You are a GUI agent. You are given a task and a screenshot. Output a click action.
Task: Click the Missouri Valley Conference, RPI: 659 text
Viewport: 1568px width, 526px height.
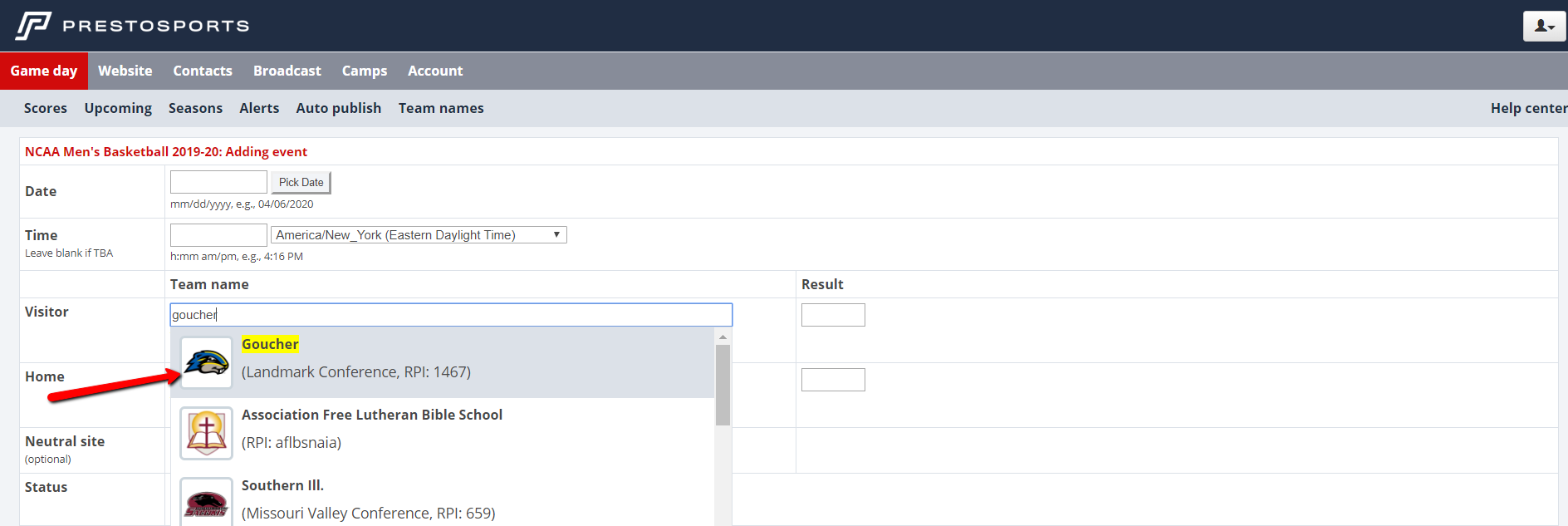pyautogui.click(x=369, y=514)
